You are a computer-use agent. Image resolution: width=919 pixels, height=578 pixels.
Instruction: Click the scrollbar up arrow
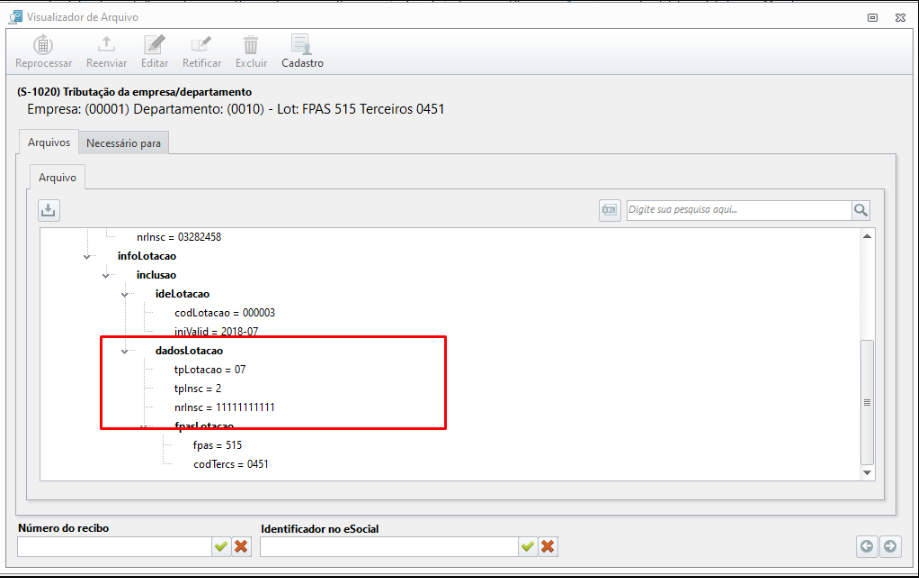(867, 236)
